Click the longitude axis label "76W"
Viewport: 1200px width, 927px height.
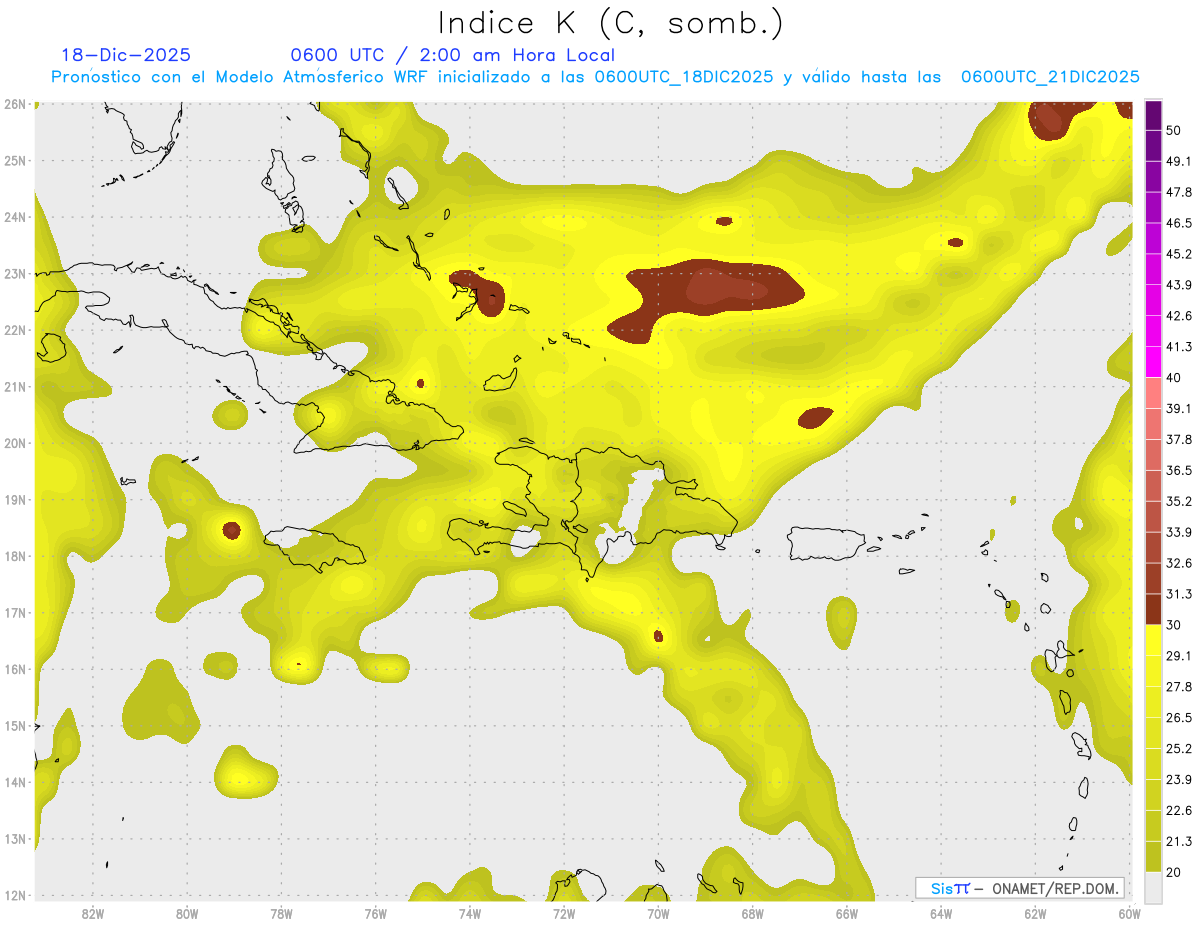point(375,913)
